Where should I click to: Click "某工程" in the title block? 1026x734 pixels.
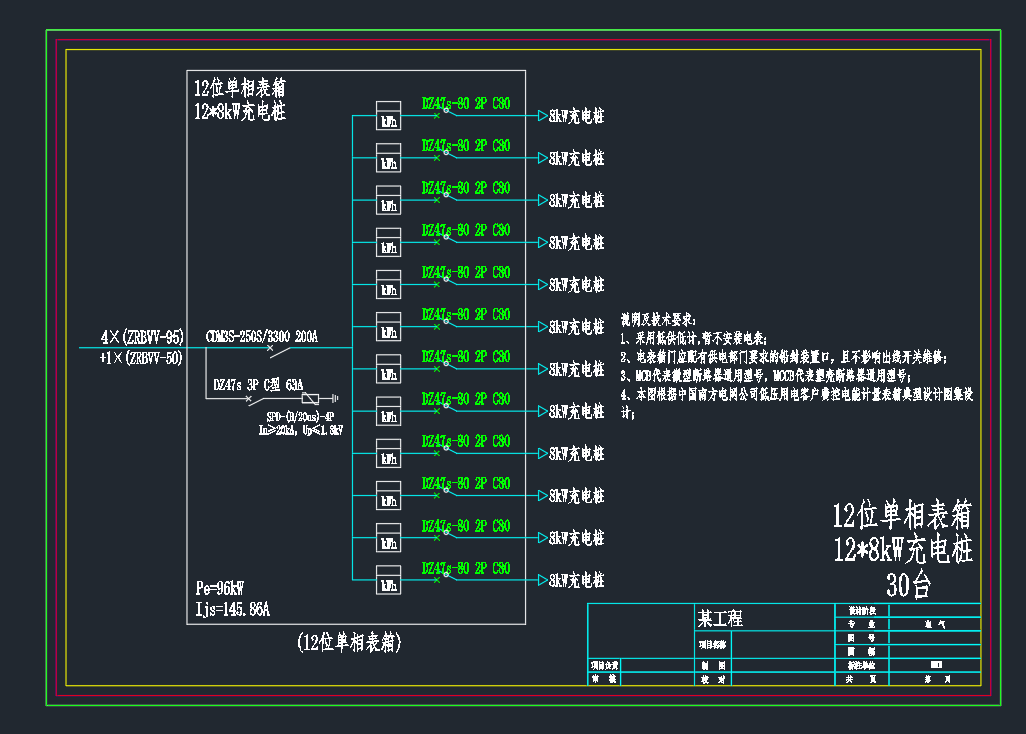click(x=720, y=618)
